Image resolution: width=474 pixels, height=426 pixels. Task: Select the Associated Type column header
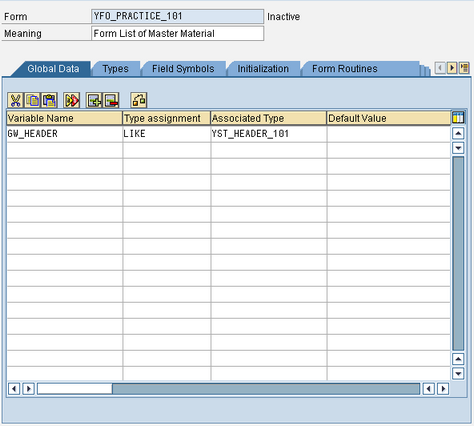(x=269, y=118)
